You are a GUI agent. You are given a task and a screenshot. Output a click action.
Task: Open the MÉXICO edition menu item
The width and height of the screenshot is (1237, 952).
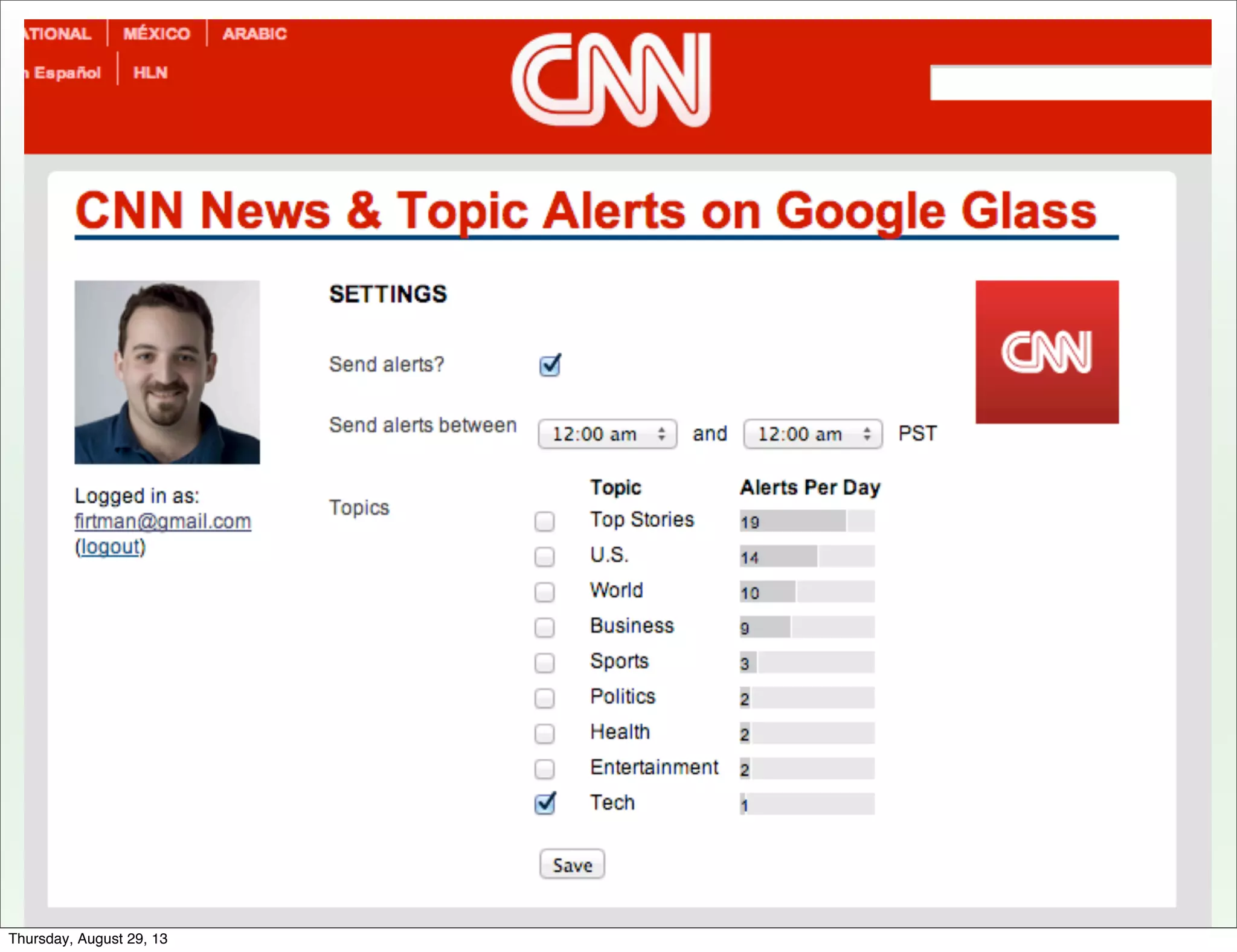tap(156, 34)
